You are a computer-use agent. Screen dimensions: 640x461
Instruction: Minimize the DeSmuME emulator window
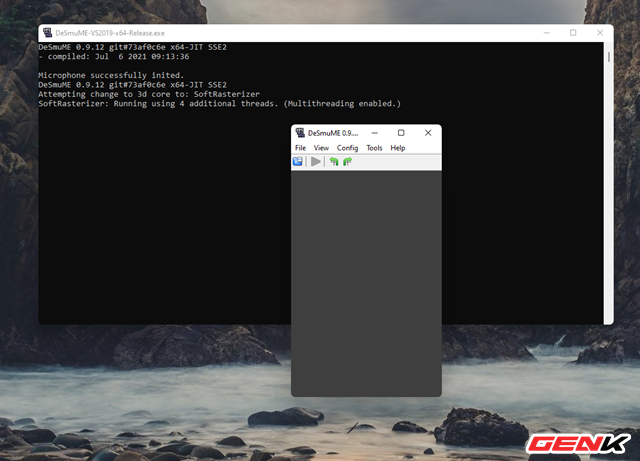click(373, 133)
